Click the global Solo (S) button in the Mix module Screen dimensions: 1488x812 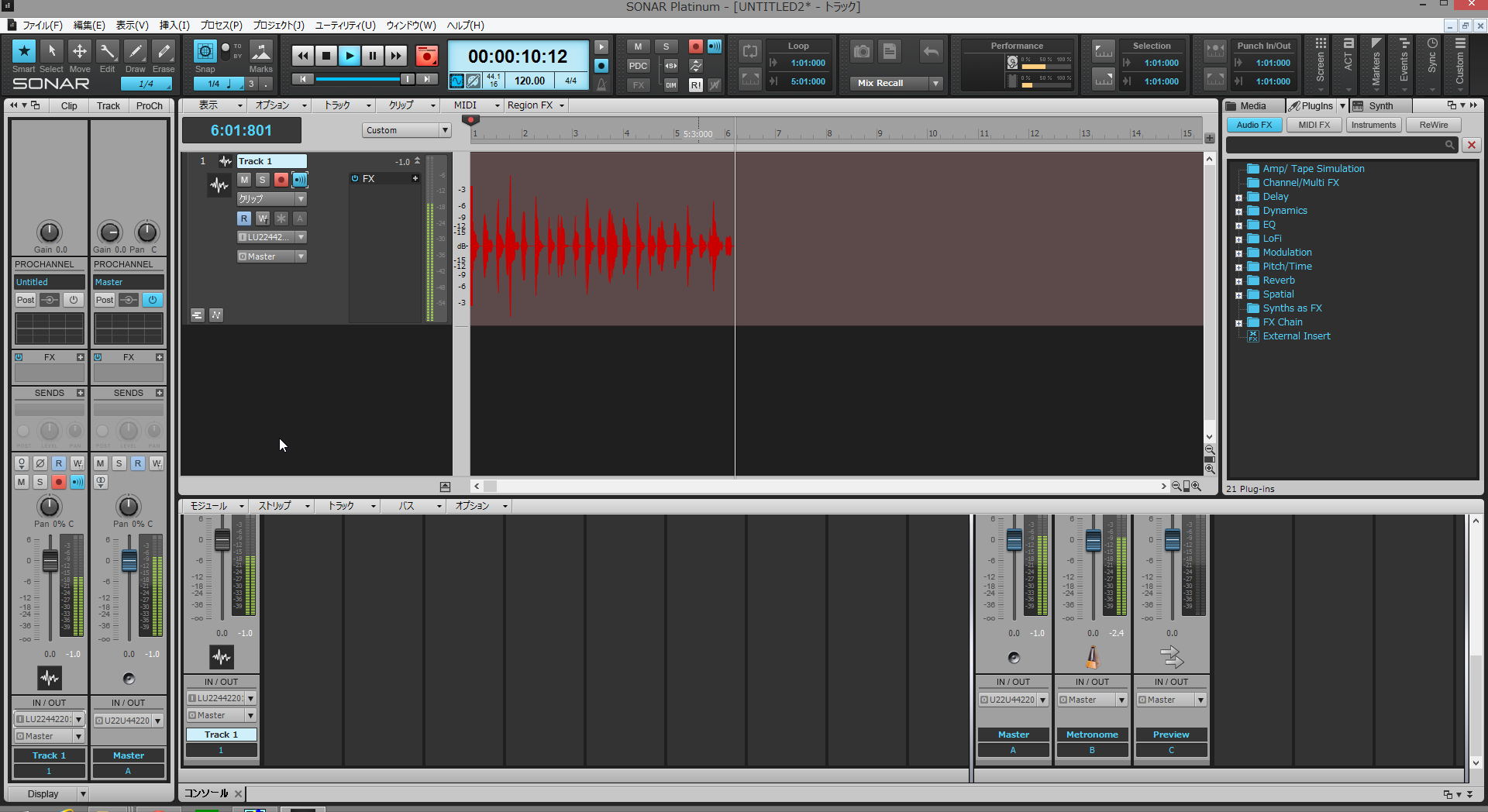(x=666, y=46)
